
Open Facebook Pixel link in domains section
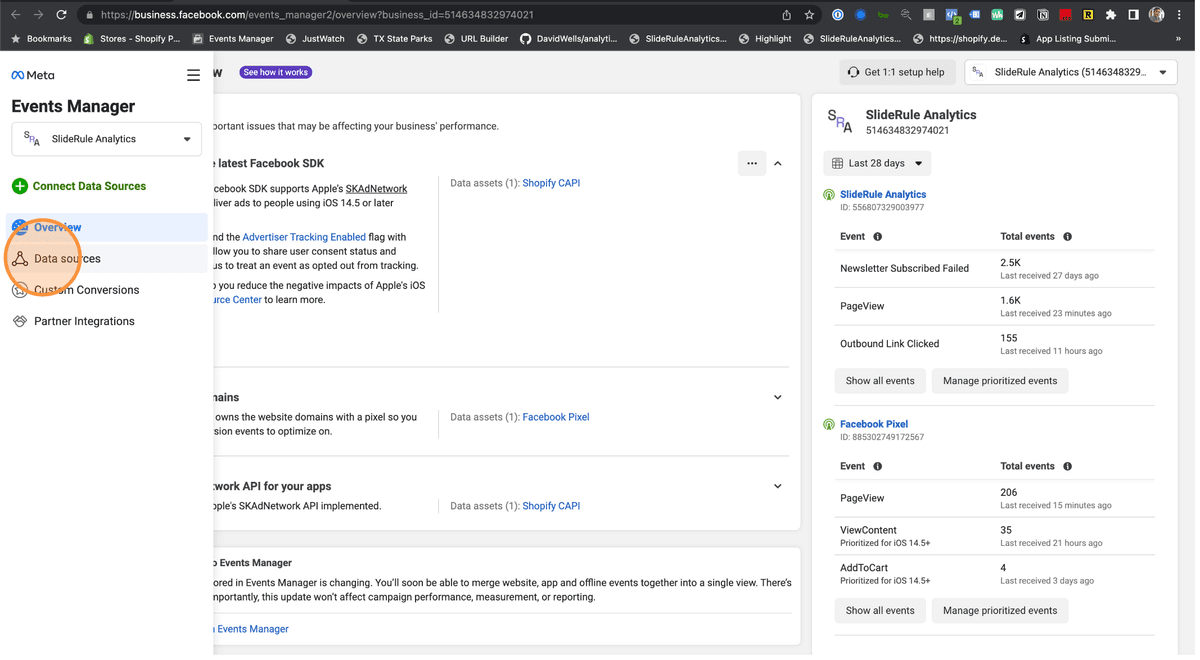pyautogui.click(x=556, y=417)
